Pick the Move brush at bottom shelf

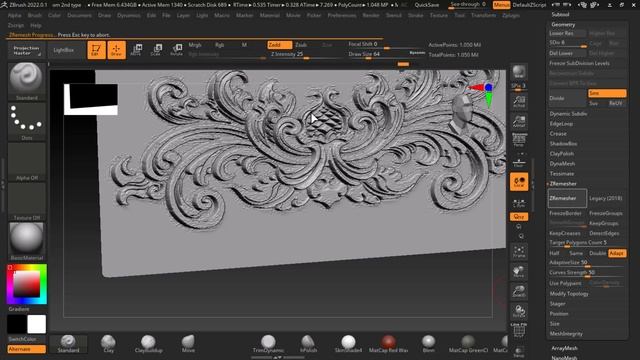click(x=188, y=344)
